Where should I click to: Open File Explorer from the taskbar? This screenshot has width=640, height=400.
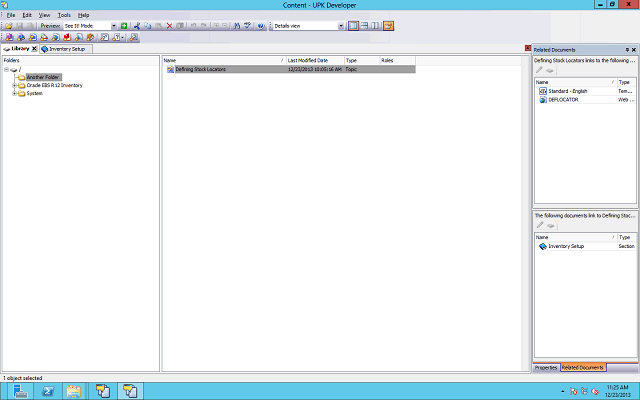[x=74, y=391]
